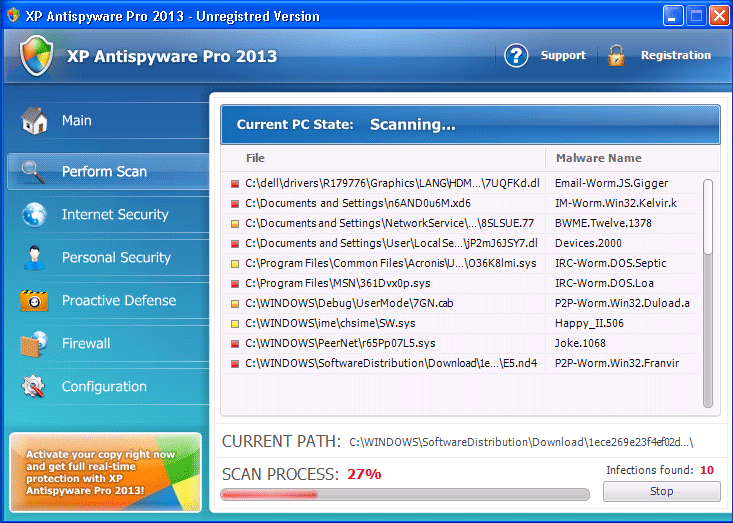This screenshot has width=733, height=523.
Task: Click the scan progress bar
Action: [x=405, y=494]
